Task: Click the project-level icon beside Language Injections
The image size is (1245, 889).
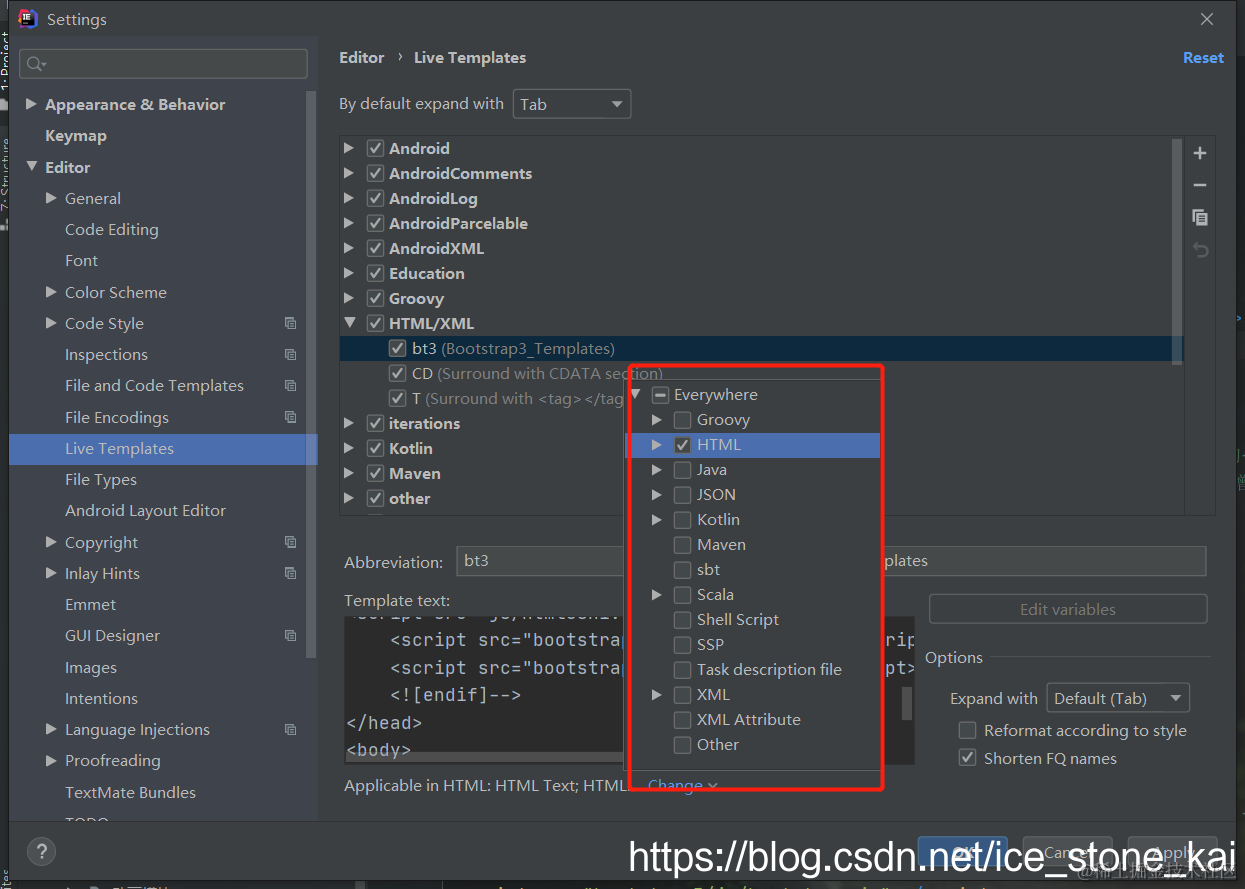Action: coord(290,729)
